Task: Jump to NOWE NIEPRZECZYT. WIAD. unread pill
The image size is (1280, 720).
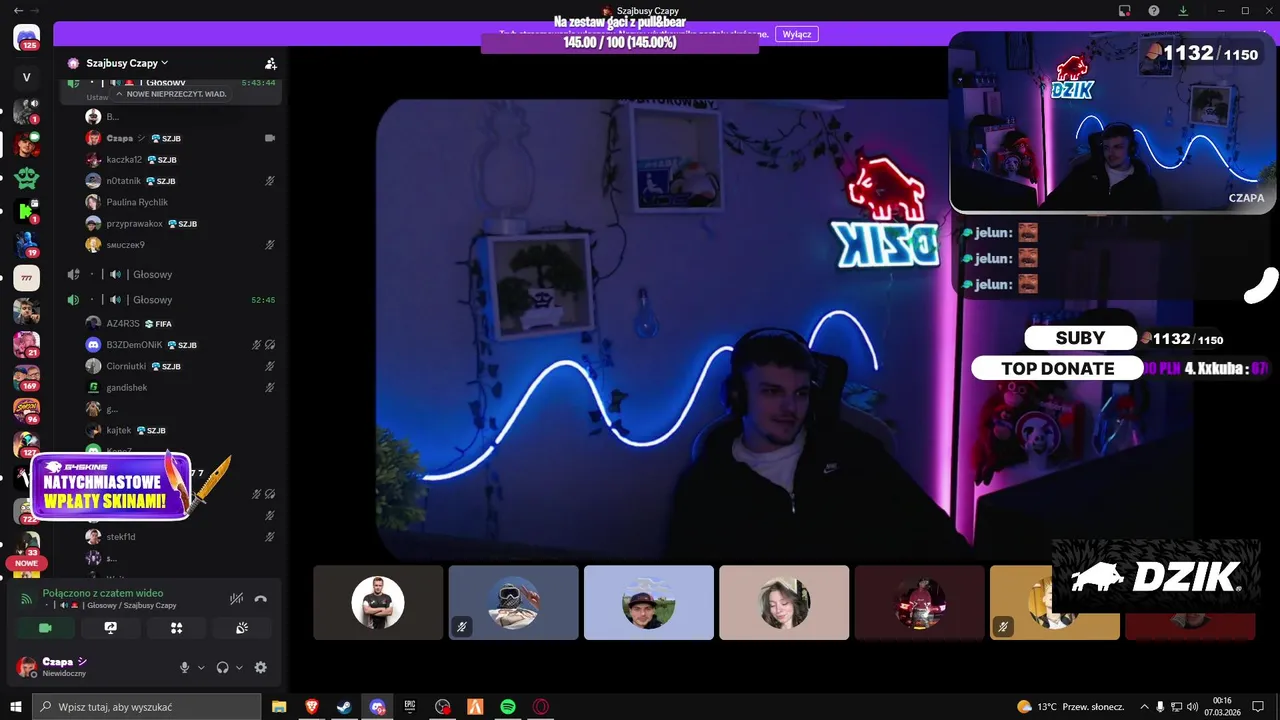Action: [171, 94]
